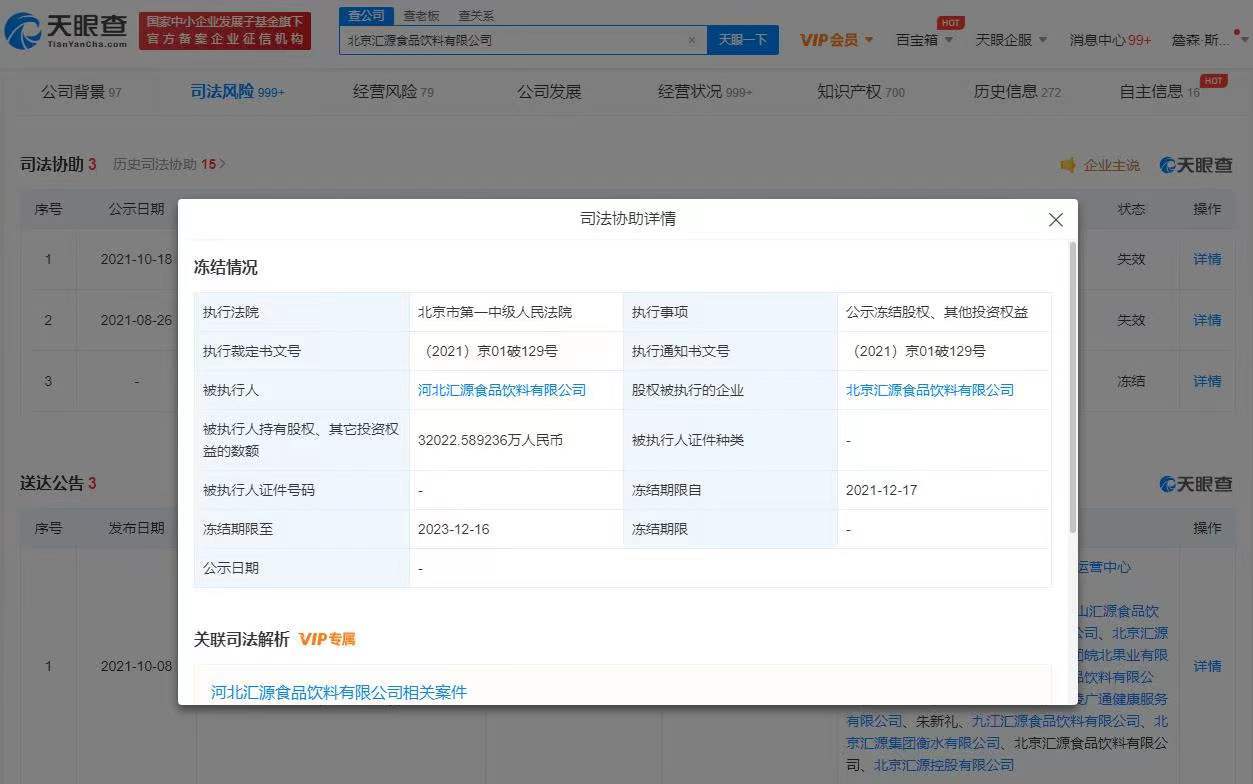Open 详情 for row 2021-08-26
The image size is (1253, 784).
coord(1207,320)
